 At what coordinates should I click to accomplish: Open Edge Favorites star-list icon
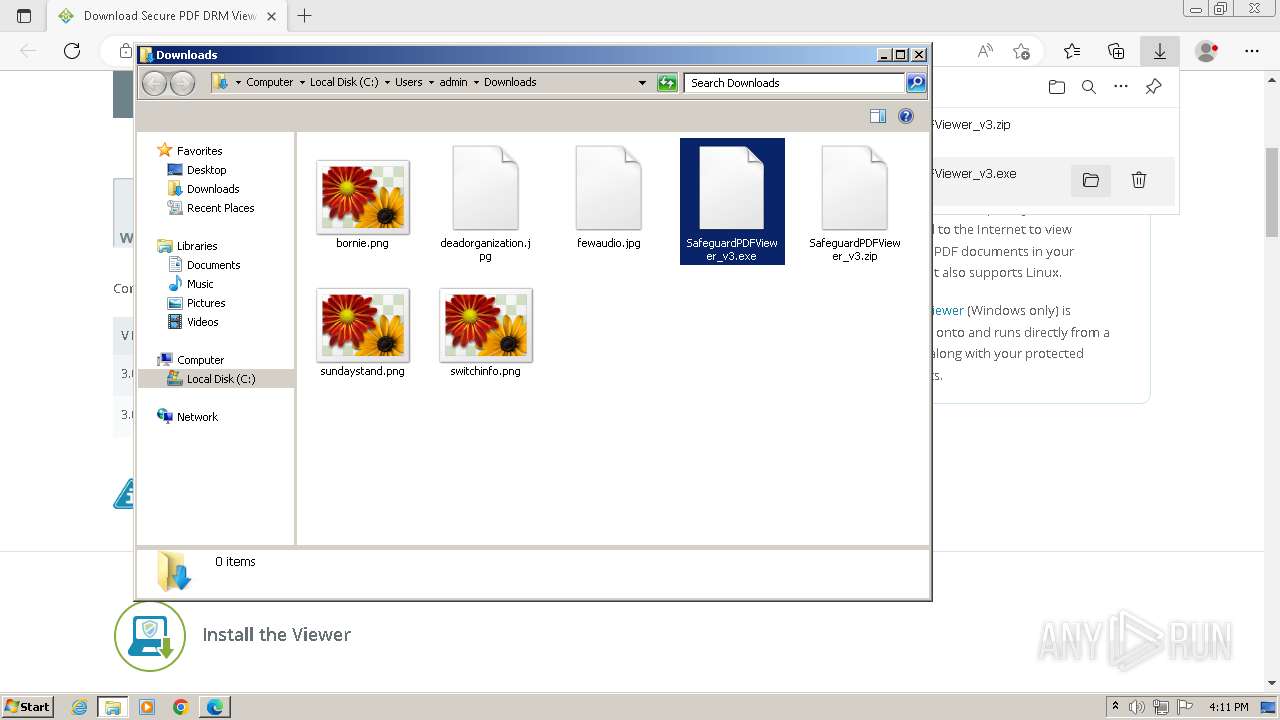tap(1072, 51)
